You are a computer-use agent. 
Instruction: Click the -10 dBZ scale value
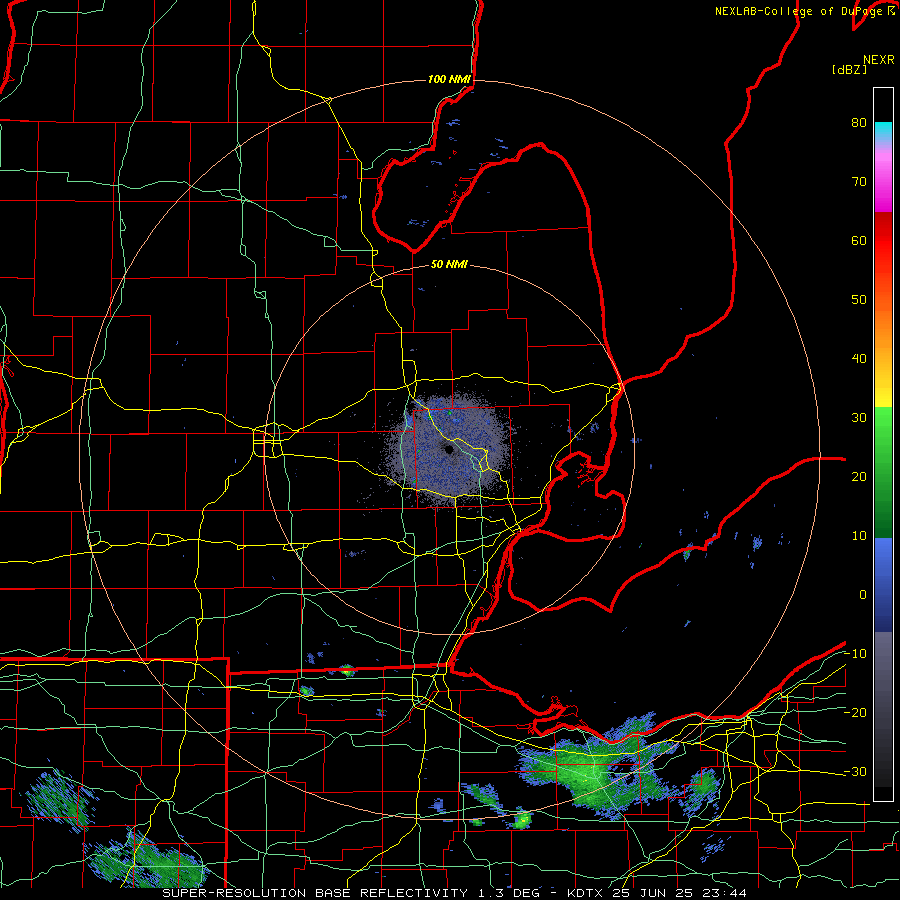pyautogui.click(x=855, y=654)
